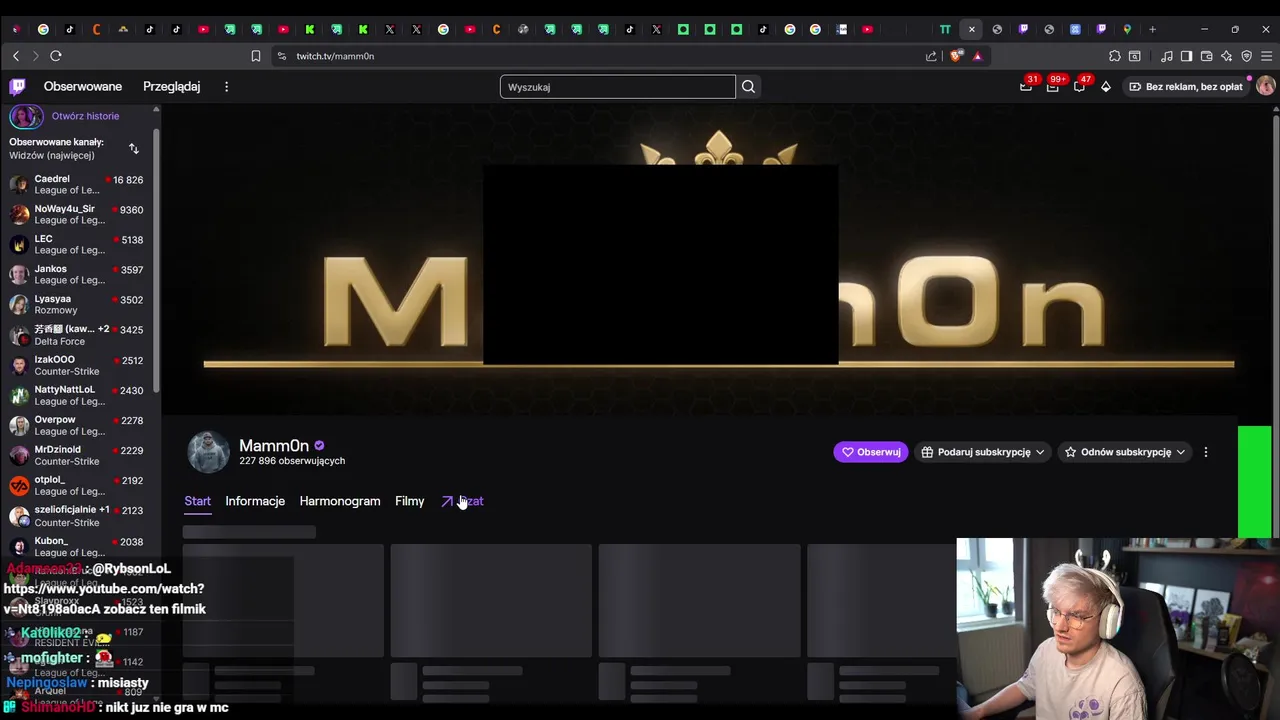
Task: Open stories avatar in sidebar
Action: [x=26, y=116]
